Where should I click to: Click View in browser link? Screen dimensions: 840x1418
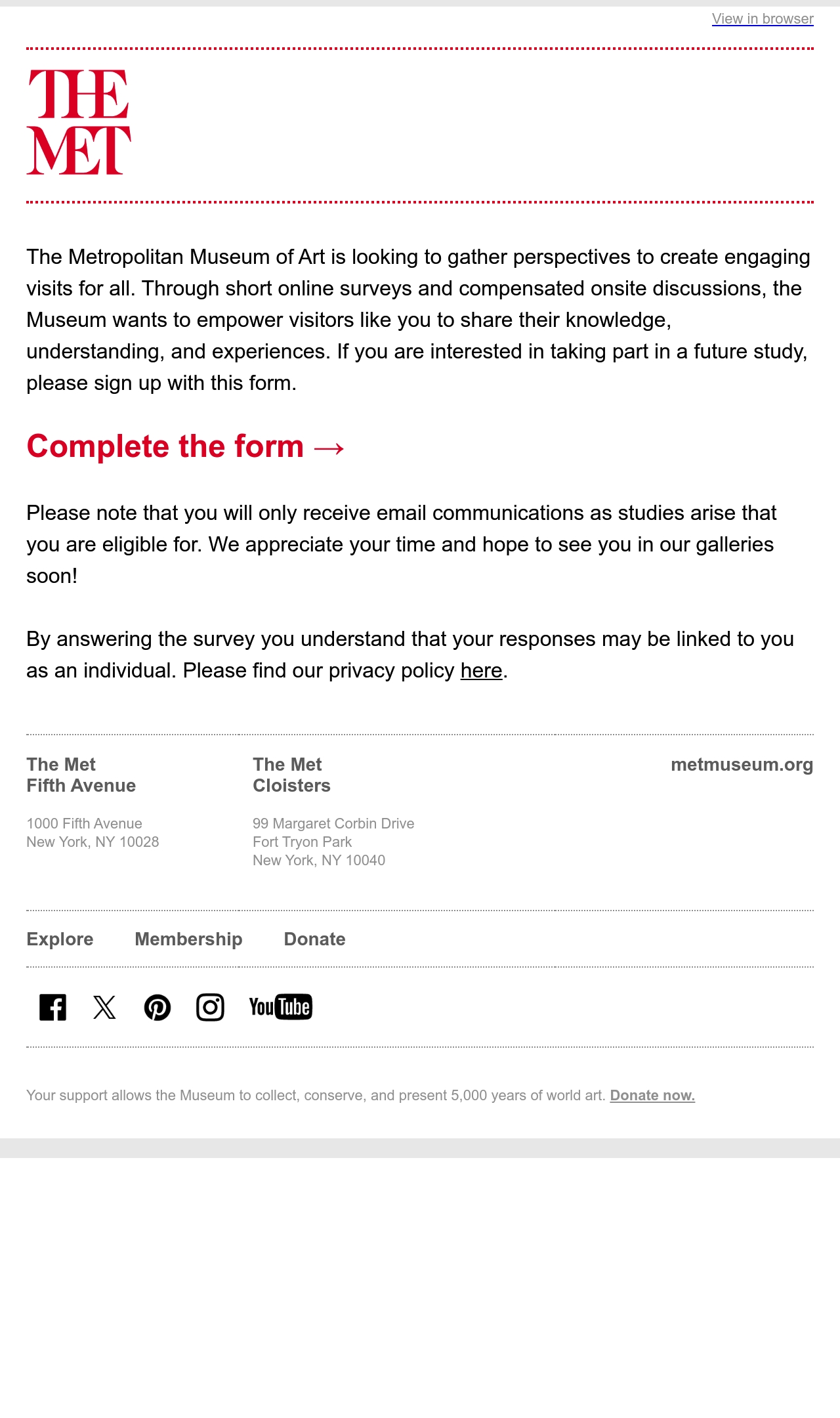(x=763, y=18)
